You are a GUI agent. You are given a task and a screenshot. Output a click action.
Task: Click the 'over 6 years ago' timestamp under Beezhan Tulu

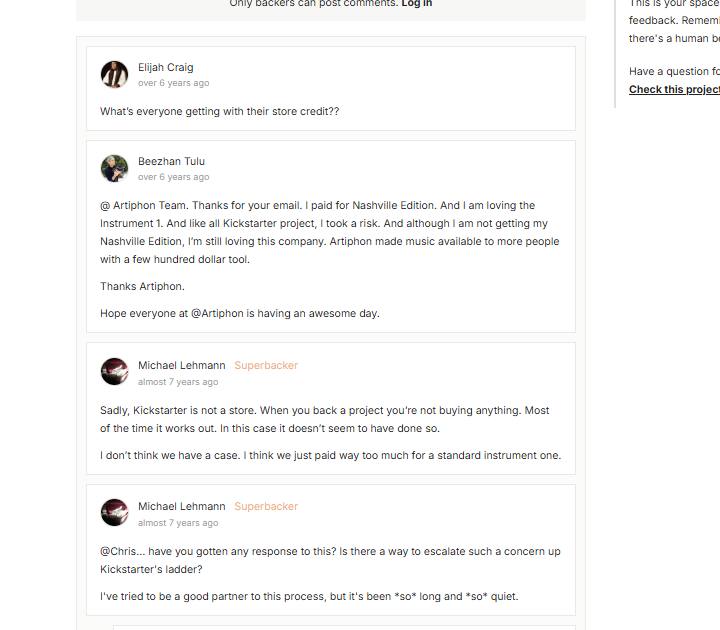click(x=174, y=177)
